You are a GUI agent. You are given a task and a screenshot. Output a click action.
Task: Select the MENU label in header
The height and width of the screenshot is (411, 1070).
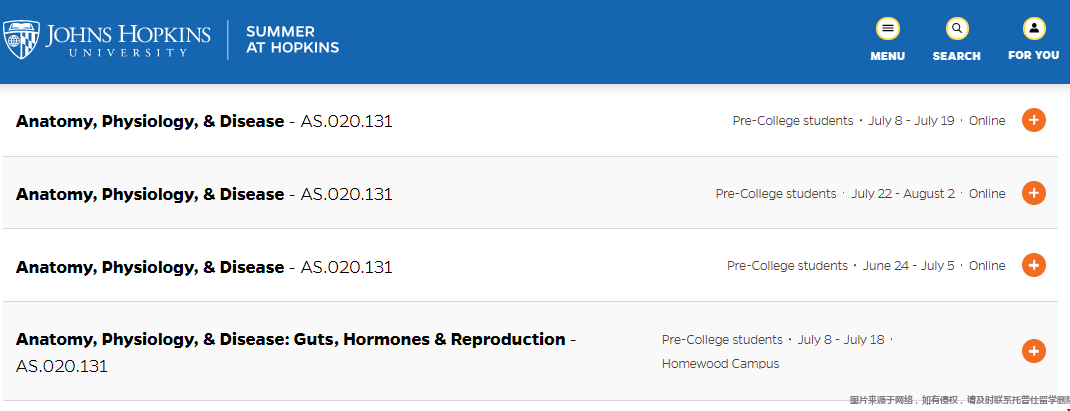click(x=887, y=56)
